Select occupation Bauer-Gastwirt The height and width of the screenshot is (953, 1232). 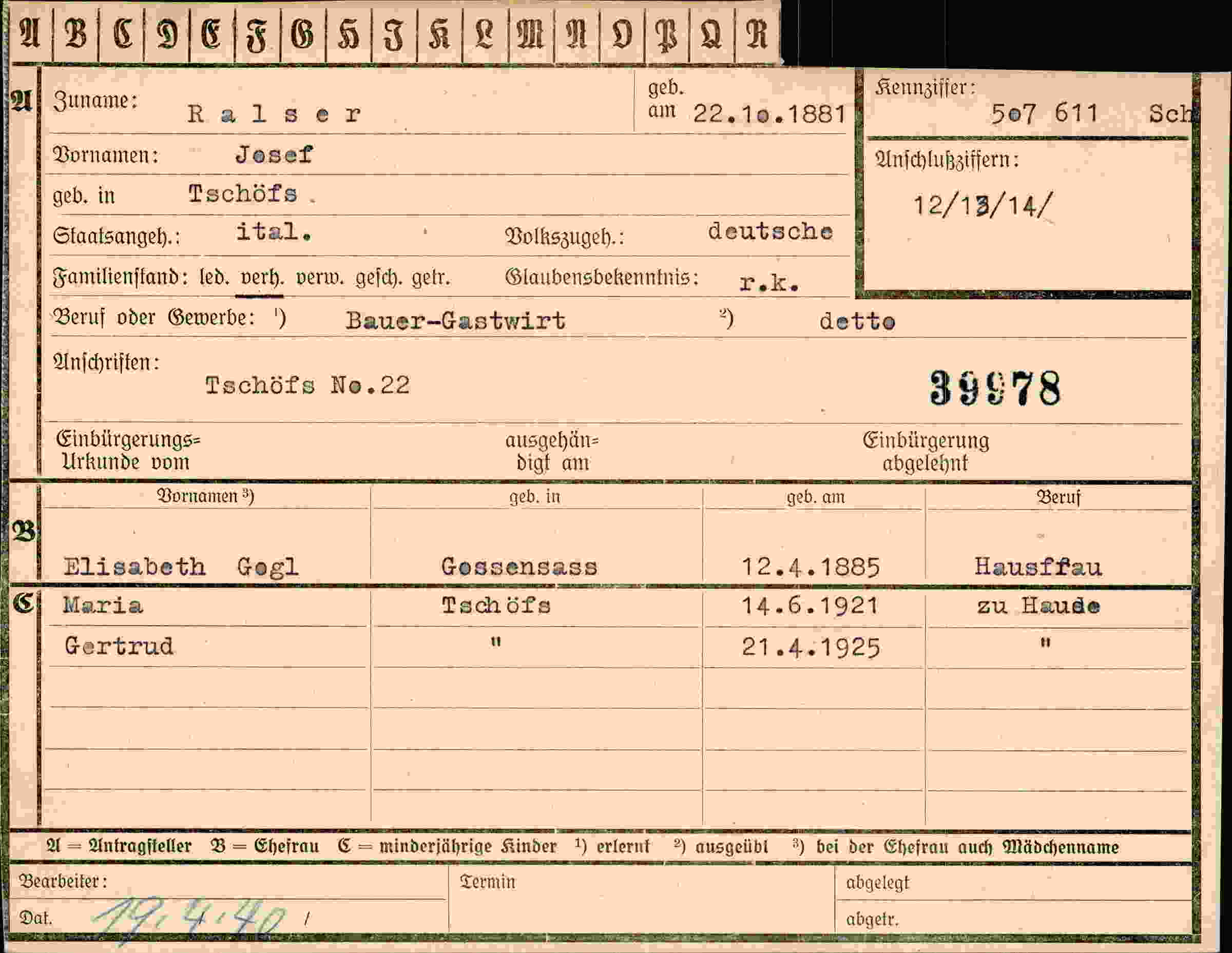[456, 321]
